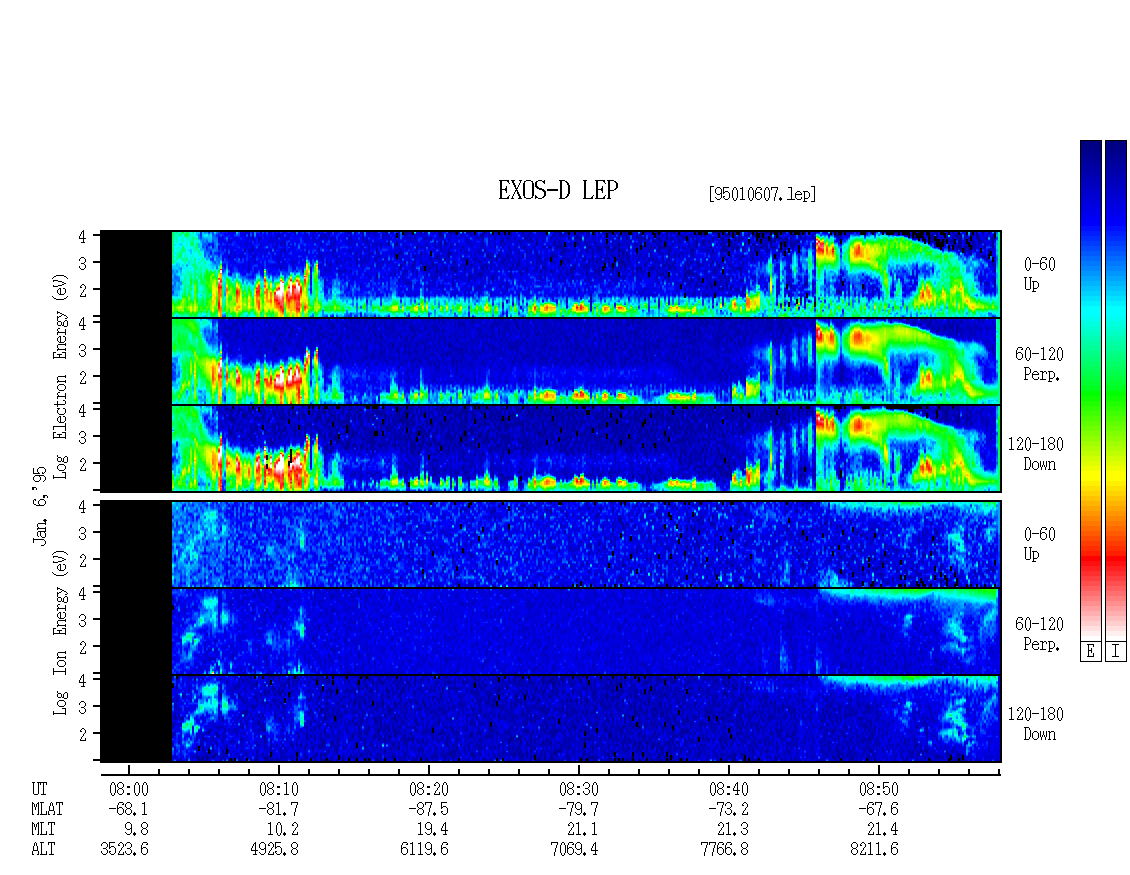Image resolution: width=1130 pixels, height=875 pixels.
Task: Click the 08:00 time tick label
Action: coord(128,789)
